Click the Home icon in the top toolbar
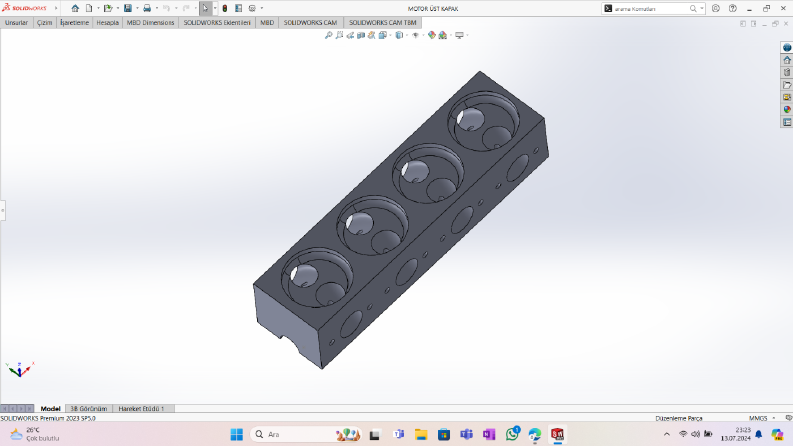Image resolution: width=793 pixels, height=446 pixels. [75, 8]
